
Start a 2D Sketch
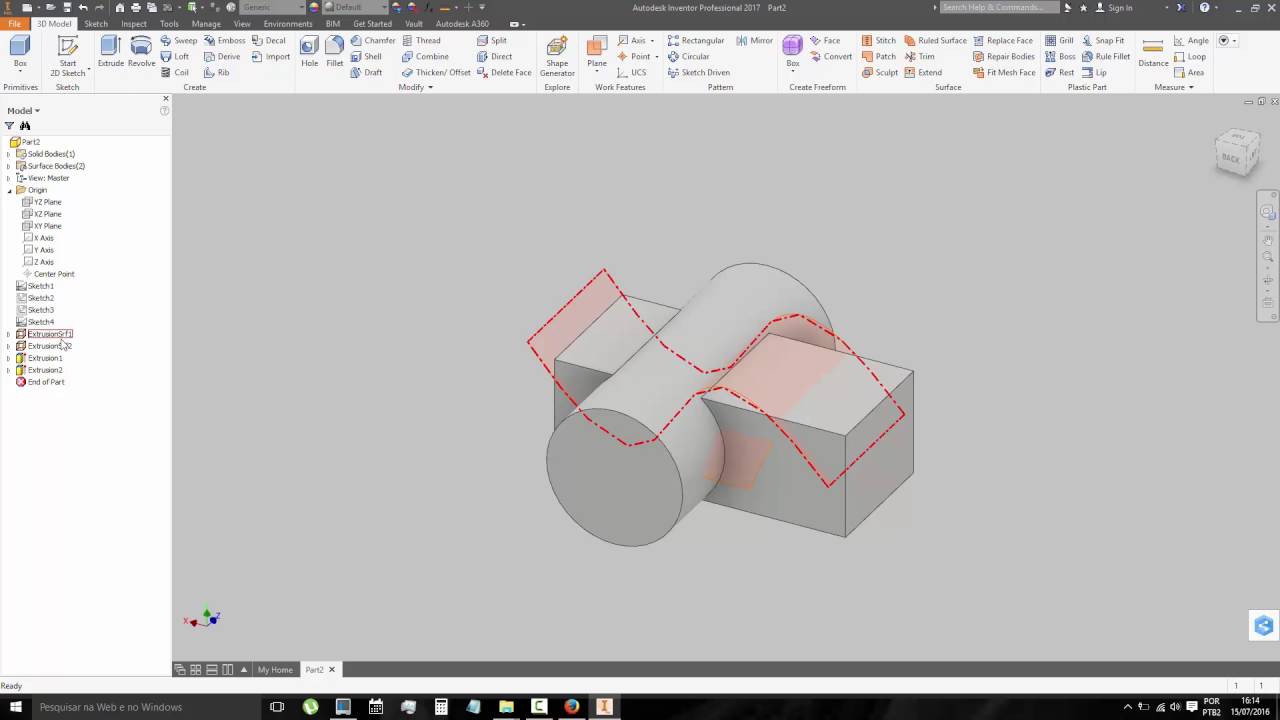pyautogui.click(x=68, y=56)
